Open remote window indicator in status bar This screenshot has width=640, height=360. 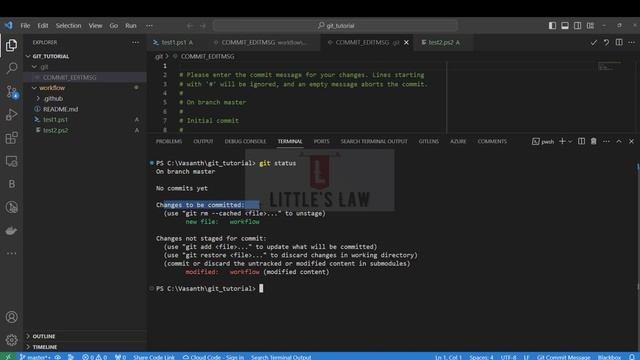pos(8,357)
